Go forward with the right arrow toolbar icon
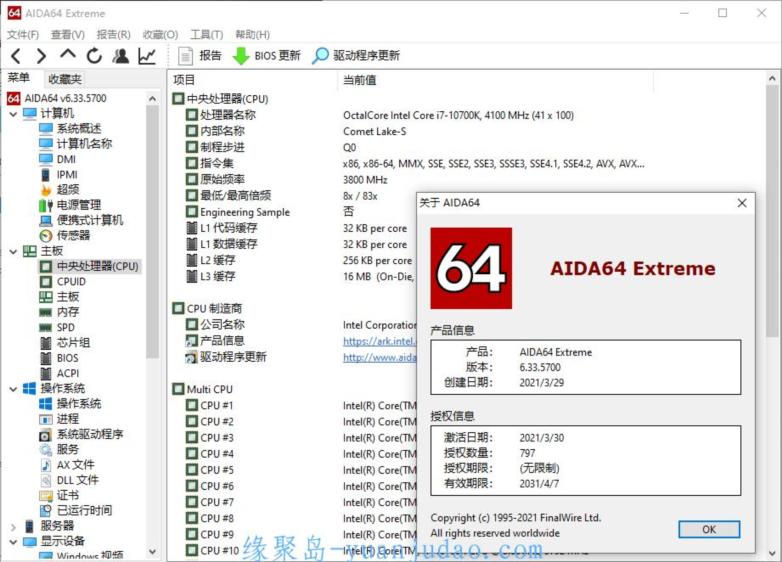782x562 pixels. tap(41, 56)
